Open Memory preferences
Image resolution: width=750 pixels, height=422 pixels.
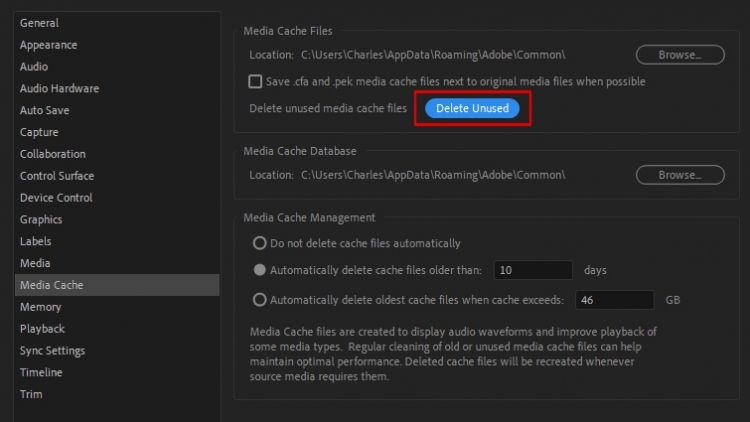pos(40,307)
